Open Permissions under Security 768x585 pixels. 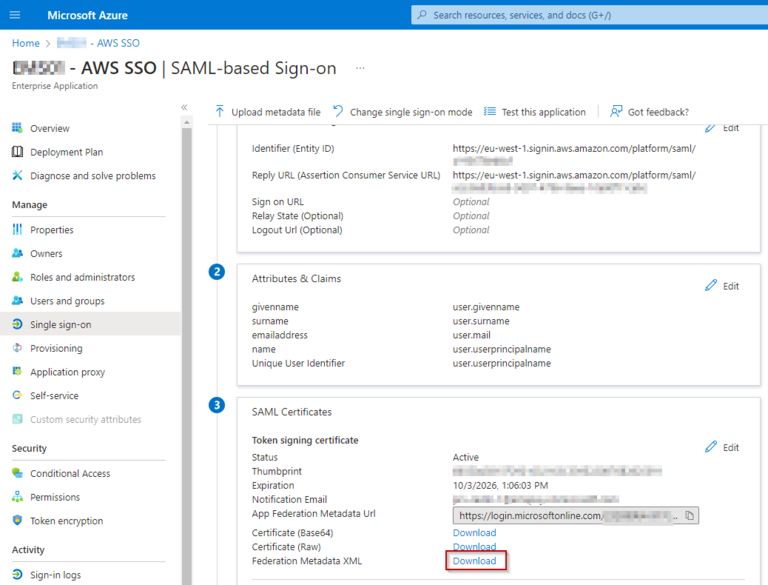pyautogui.click(x=55, y=497)
